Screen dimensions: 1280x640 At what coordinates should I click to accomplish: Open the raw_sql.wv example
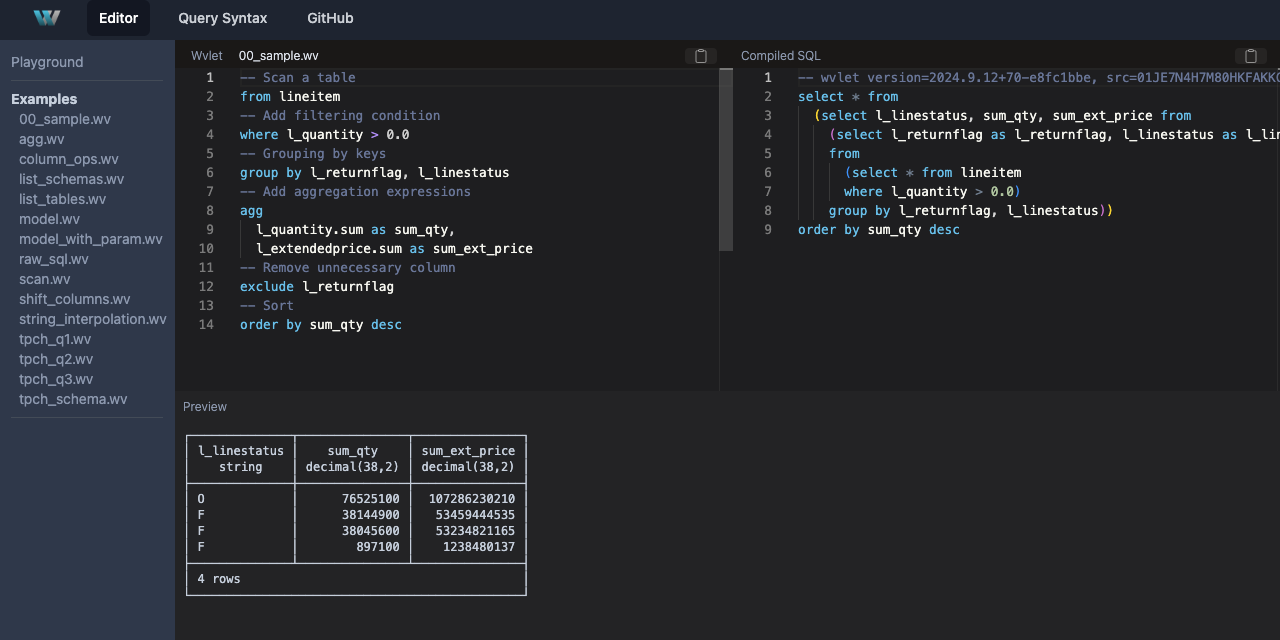click(54, 259)
